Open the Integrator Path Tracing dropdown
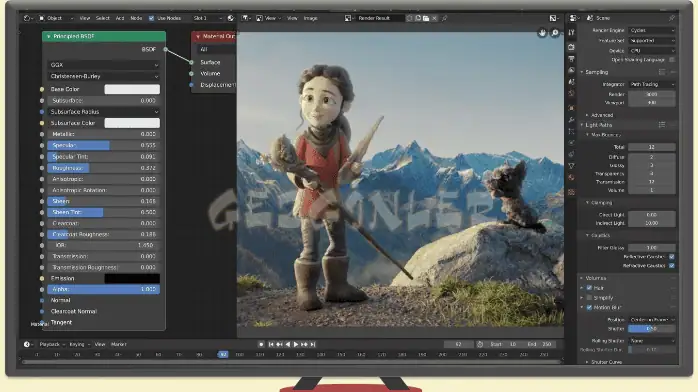This screenshot has height=392, width=698. [652, 84]
